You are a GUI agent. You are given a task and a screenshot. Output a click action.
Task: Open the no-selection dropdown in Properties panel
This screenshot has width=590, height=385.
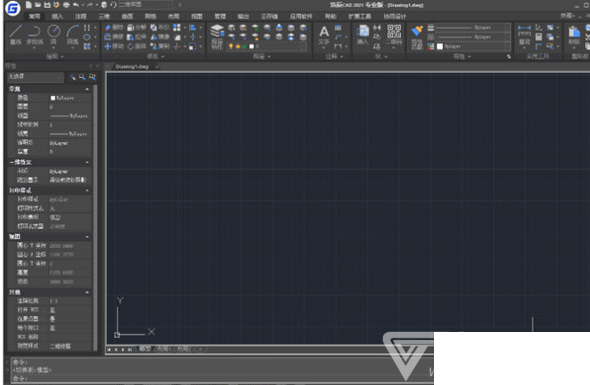pos(35,76)
